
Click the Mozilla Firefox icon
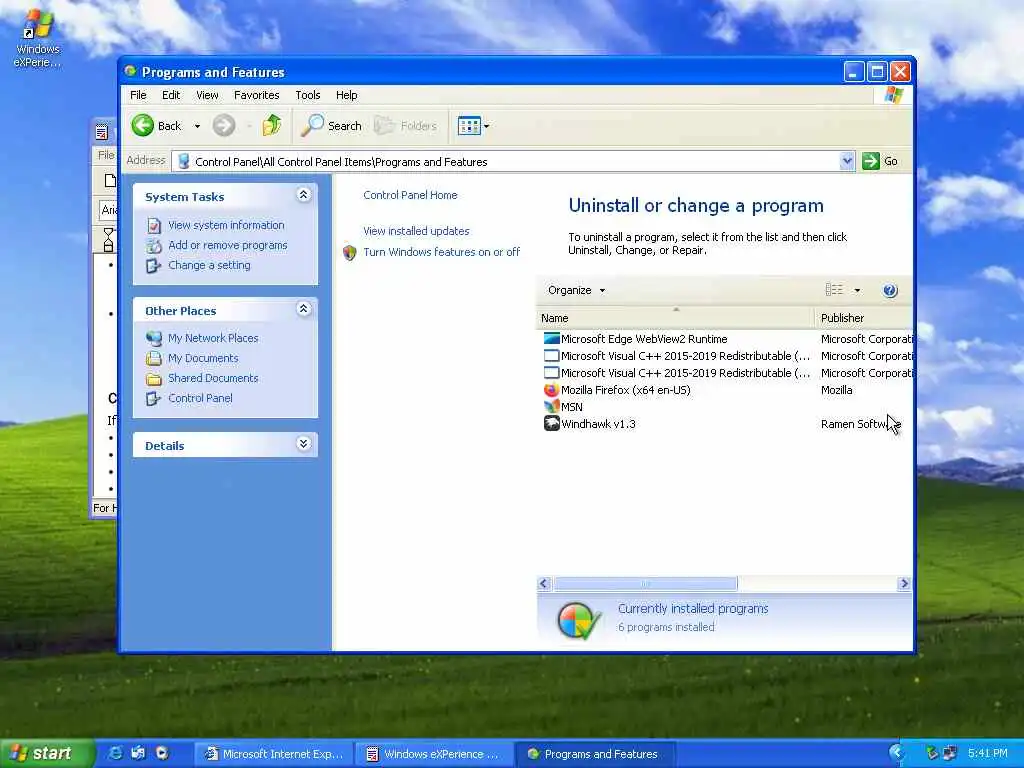pyautogui.click(x=551, y=390)
